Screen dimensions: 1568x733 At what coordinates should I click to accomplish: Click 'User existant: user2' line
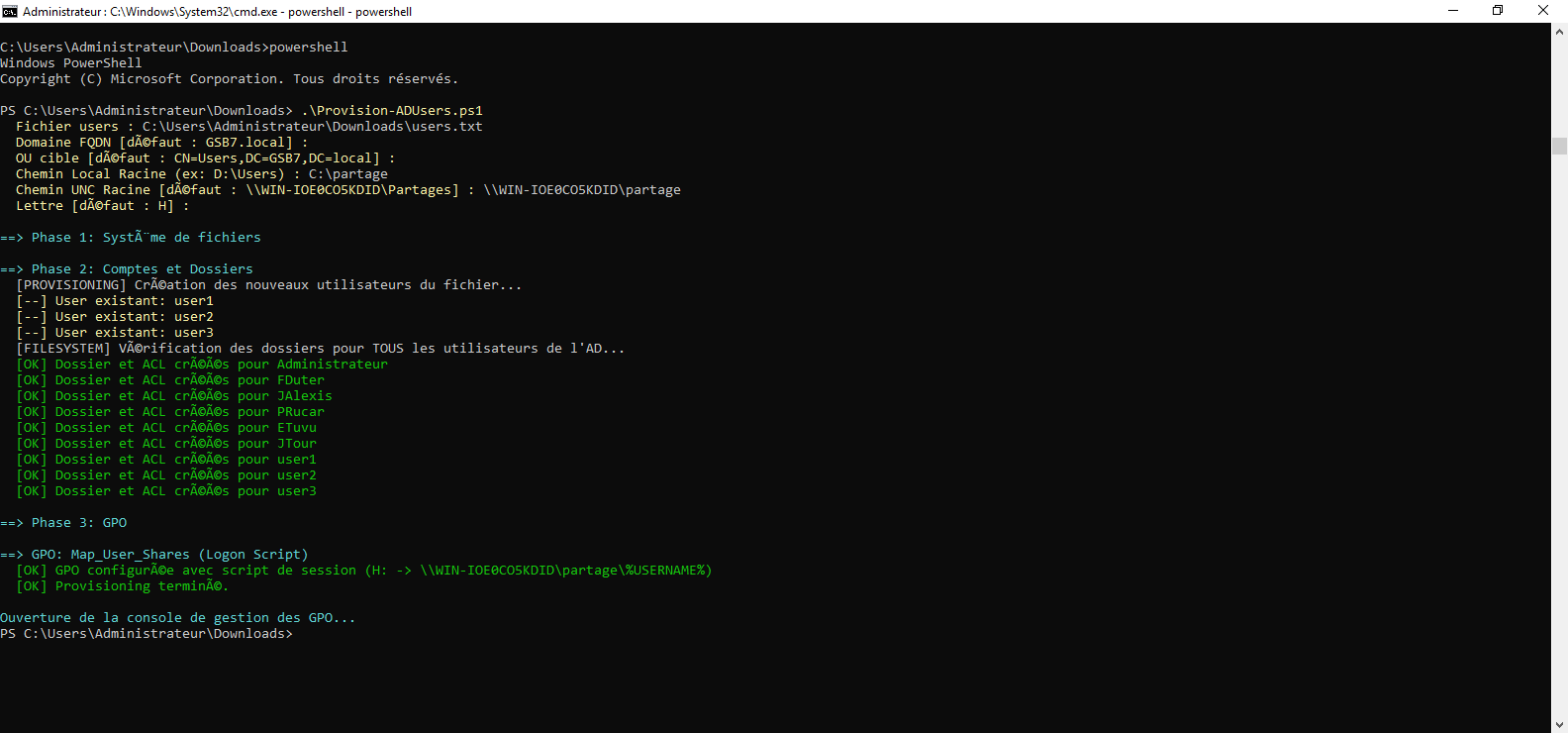pos(115,316)
